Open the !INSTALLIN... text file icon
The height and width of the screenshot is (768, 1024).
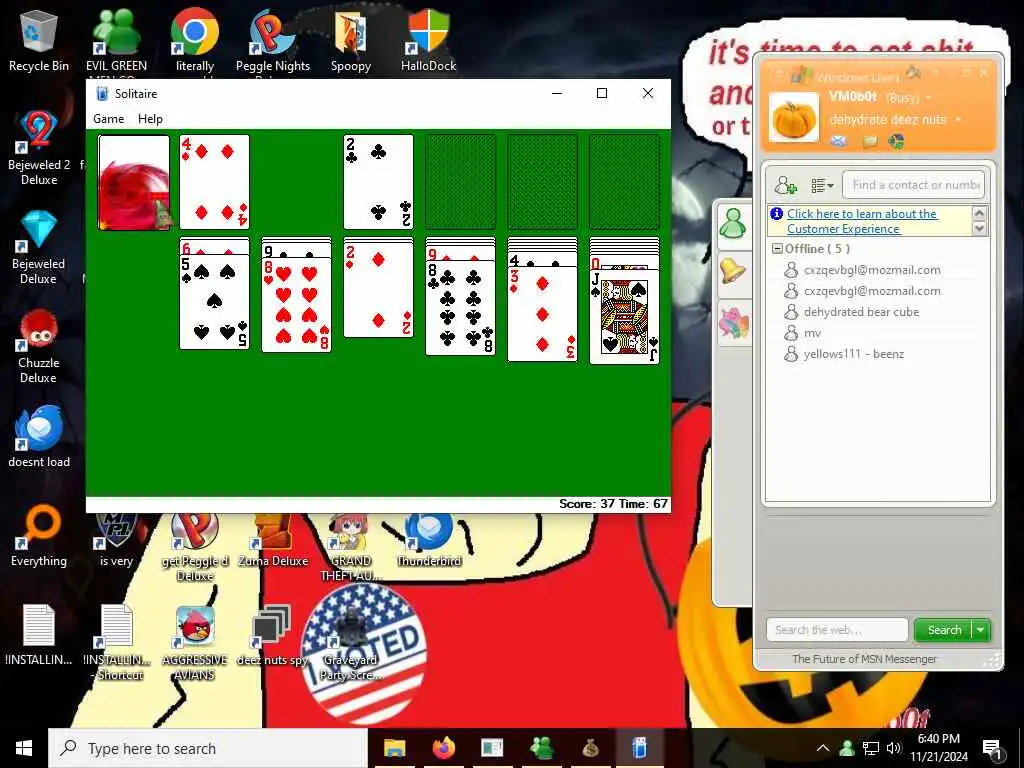pos(39,635)
